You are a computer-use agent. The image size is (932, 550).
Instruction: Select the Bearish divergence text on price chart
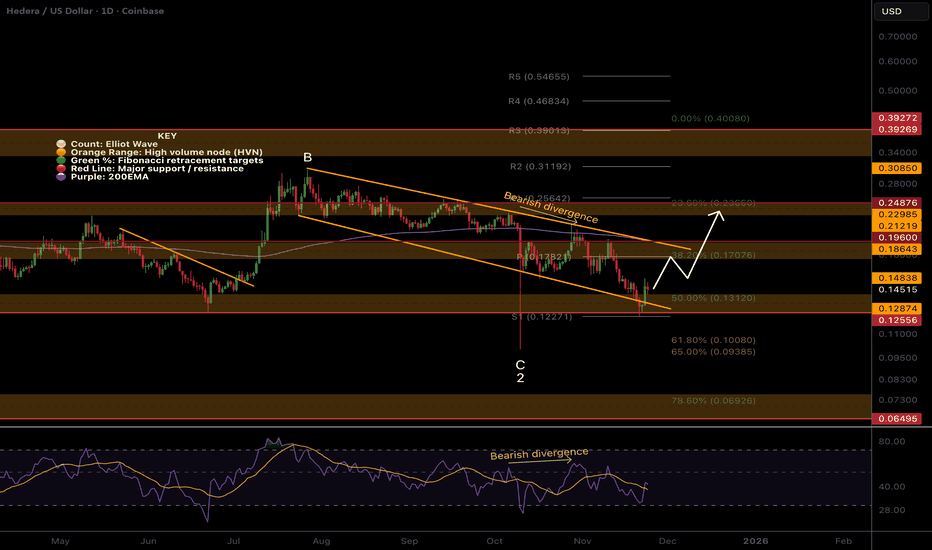click(x=550, y=208)
